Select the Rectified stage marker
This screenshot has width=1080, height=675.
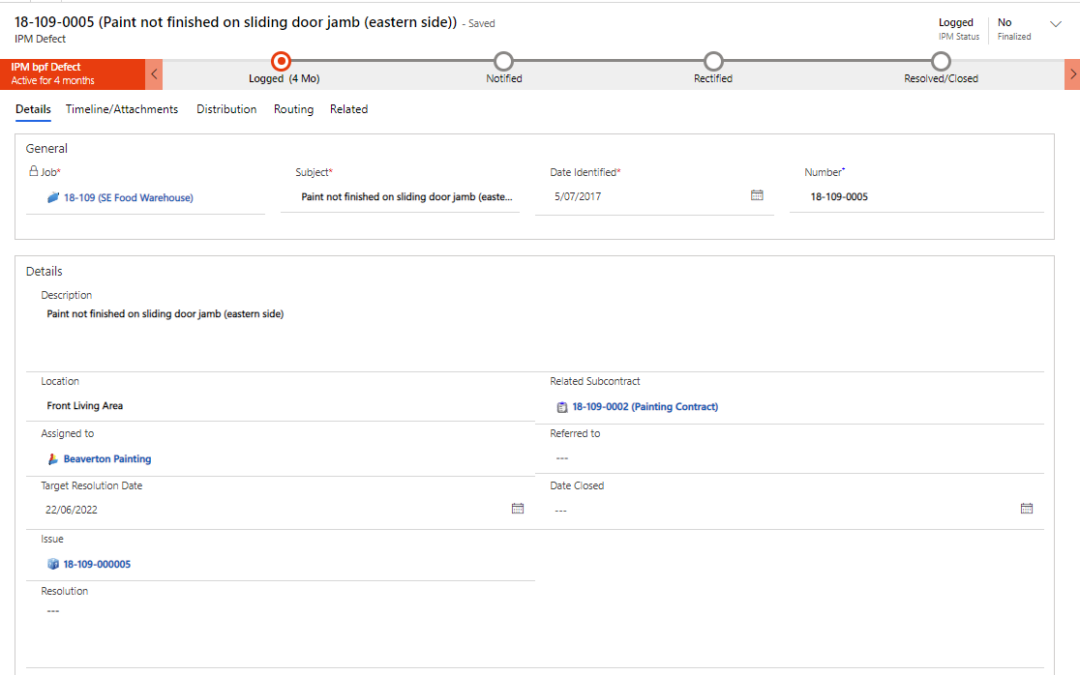coord(713,62)
